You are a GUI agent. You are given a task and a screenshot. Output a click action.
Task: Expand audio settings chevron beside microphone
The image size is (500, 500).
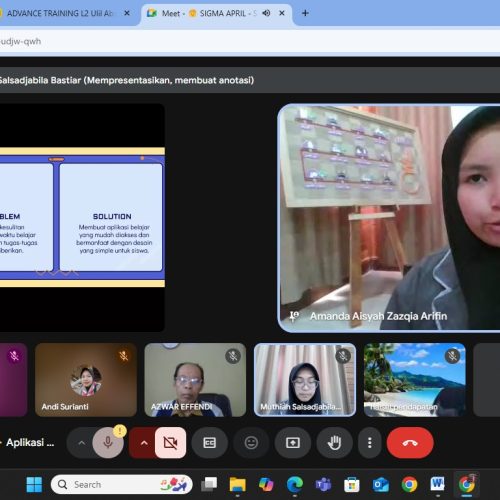[81, 443]
